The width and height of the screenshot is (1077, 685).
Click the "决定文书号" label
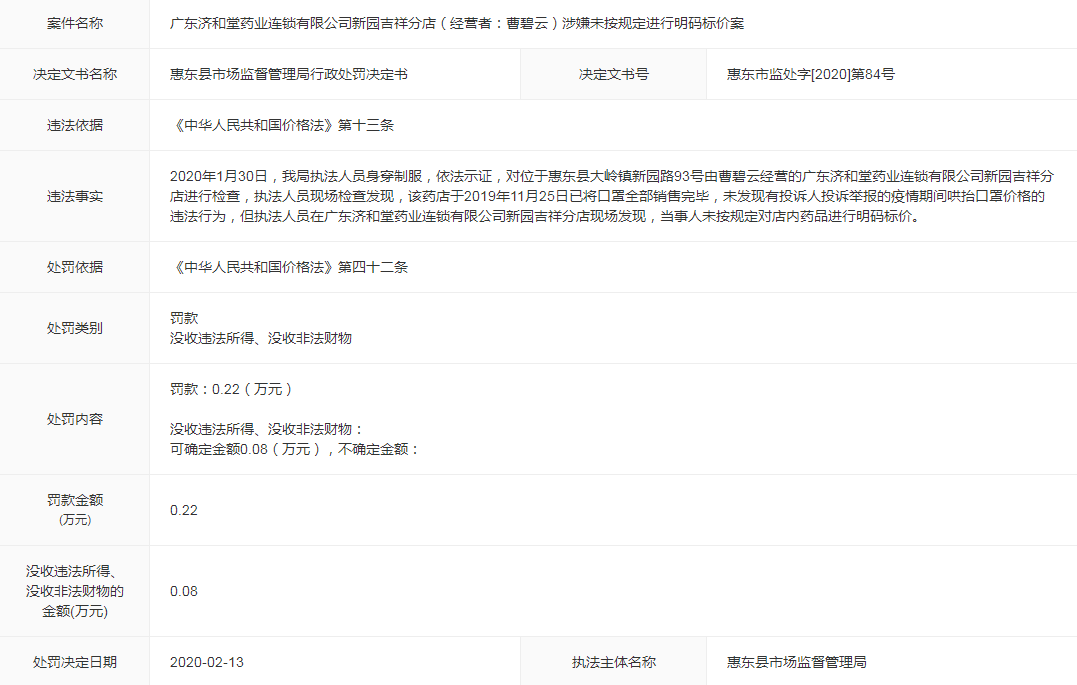(613, 74)
